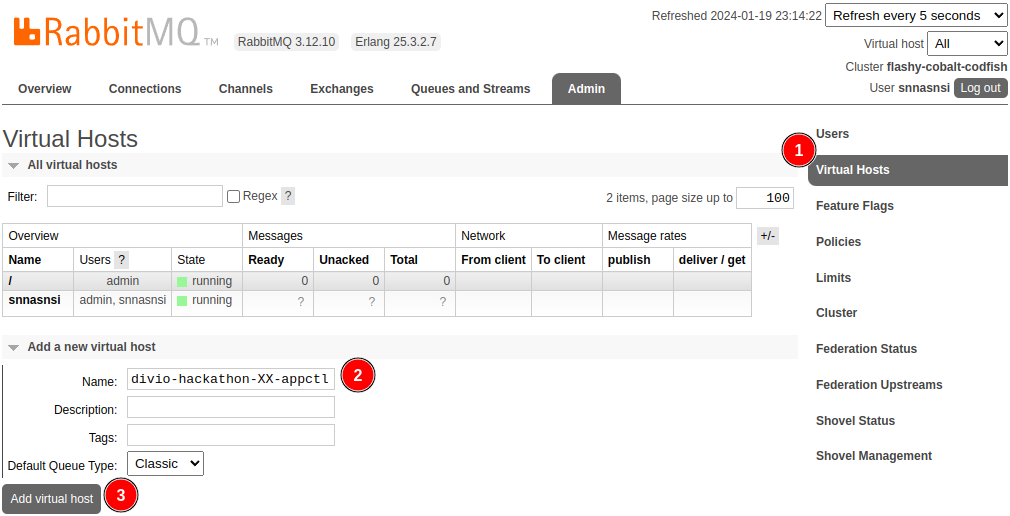Open Shovel Management in the sidebar
The height and width of the screenshot is (516, 1010).
(873, 456)
